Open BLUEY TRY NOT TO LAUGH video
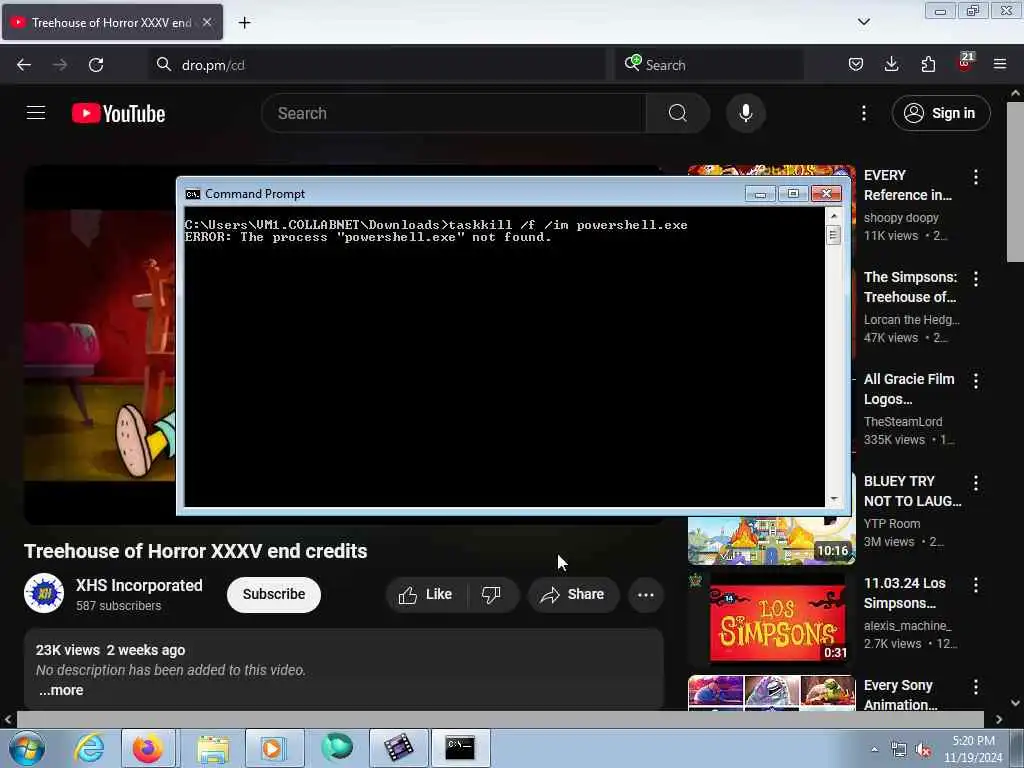Image resolution: width=1024 pixels, height=768 pixels. (x=912, y=491)
